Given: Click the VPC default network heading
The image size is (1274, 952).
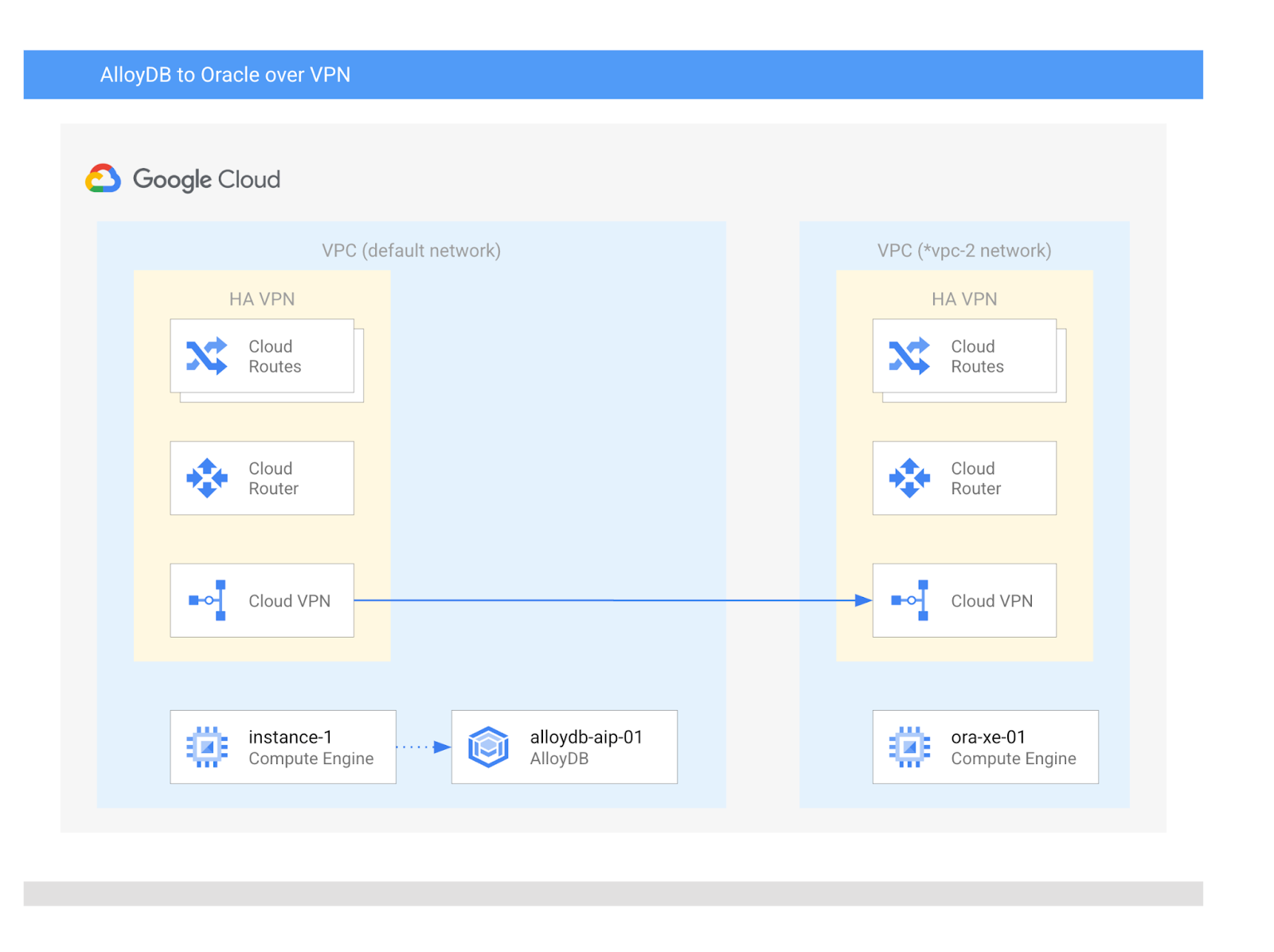Looking at the screenshot, I should point(411,250).
